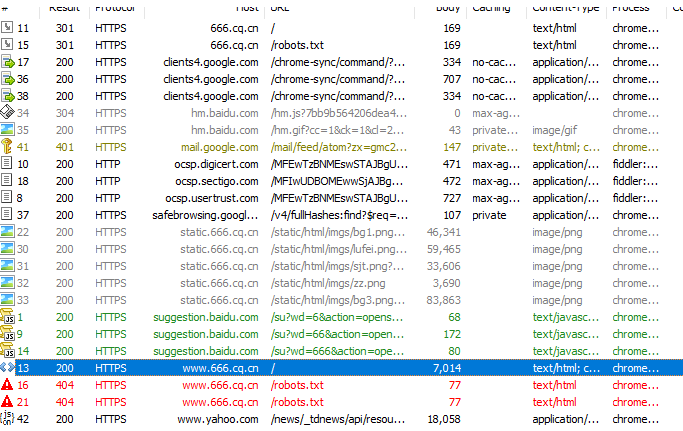
Task: Click the safebrowsing.googl... host cell
Action: pos(205,215)
